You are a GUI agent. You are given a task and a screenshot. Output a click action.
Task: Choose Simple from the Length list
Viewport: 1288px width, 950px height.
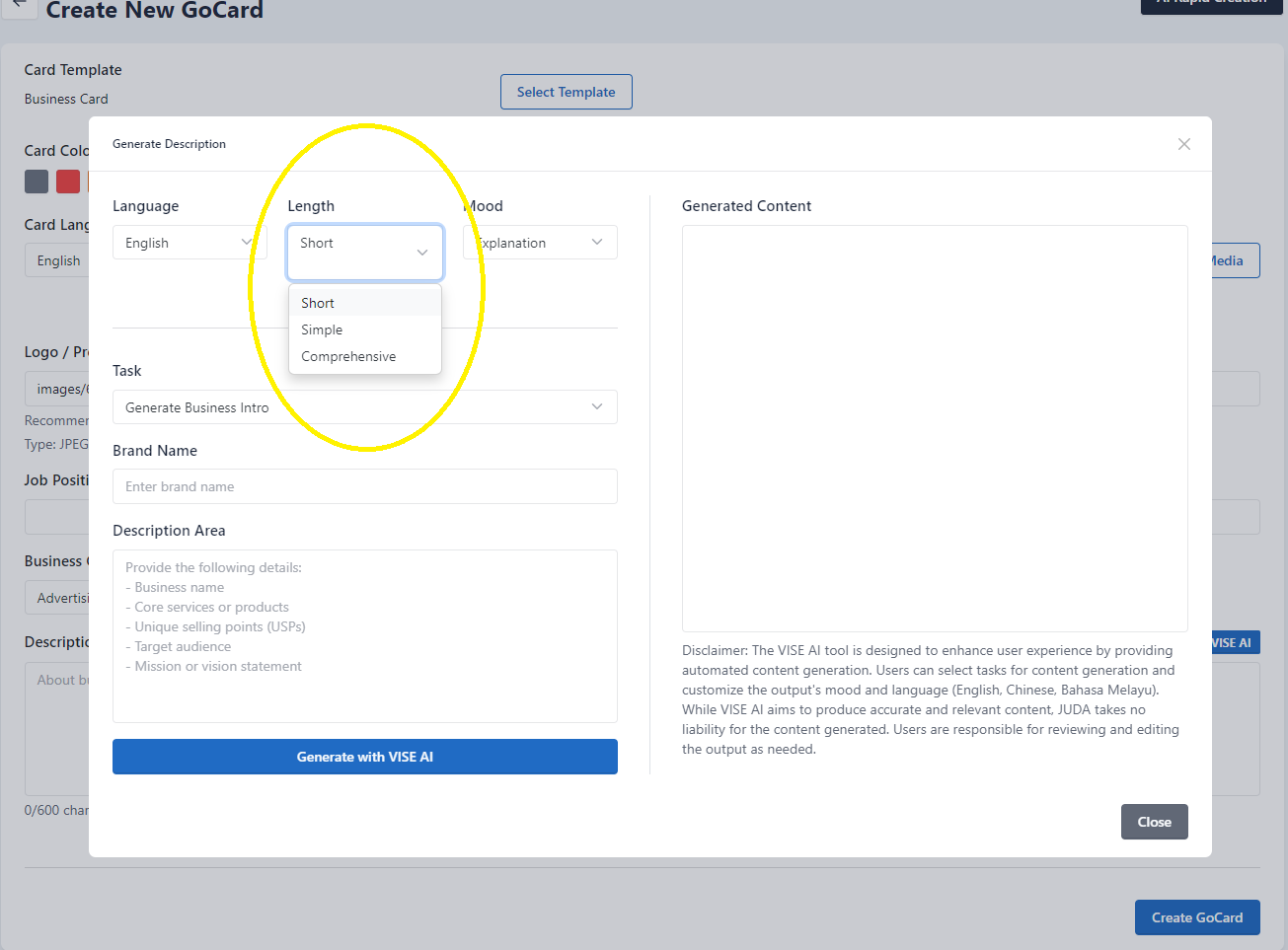[322, 329]
